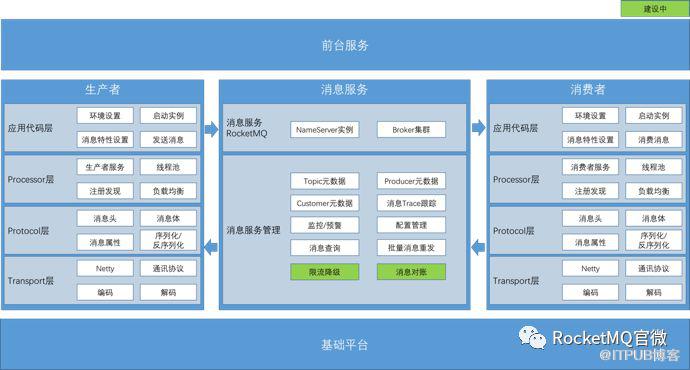The height and width of the screenshot is (370, 690).
Task: Open the 基础平台 bottom banner
Action: pos(345,344)
